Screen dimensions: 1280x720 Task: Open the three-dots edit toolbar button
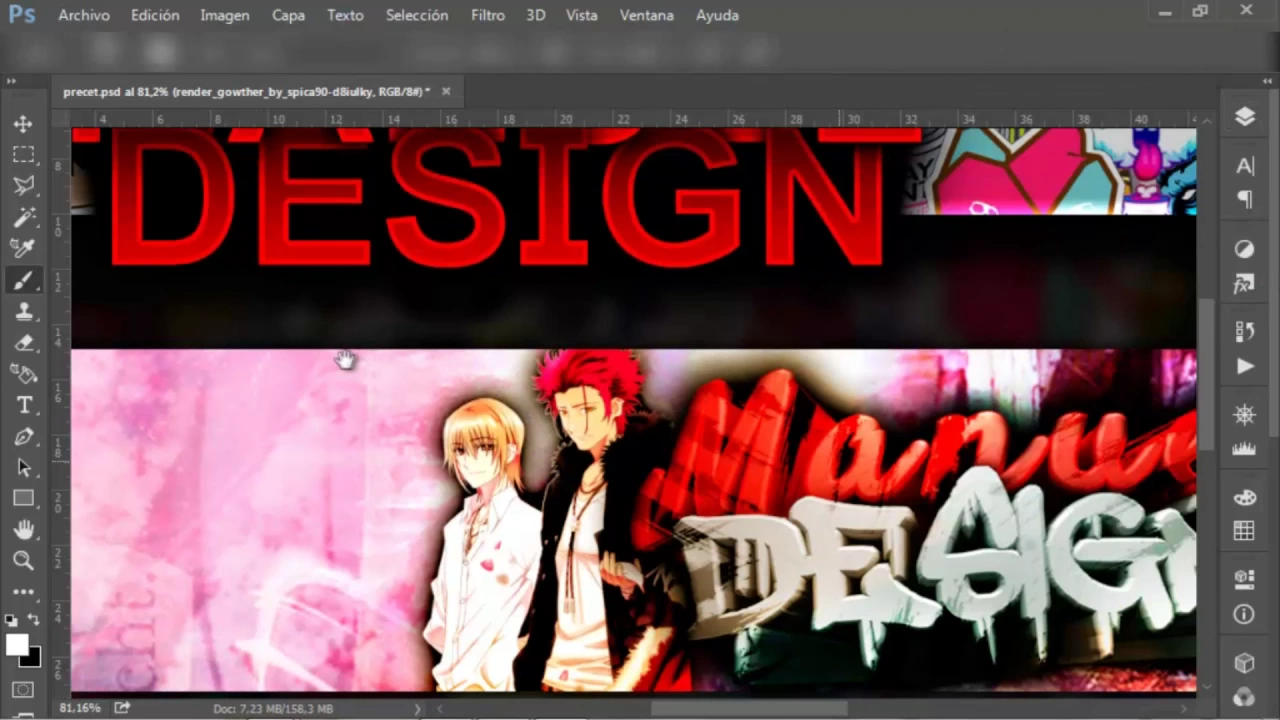[23, 592]
